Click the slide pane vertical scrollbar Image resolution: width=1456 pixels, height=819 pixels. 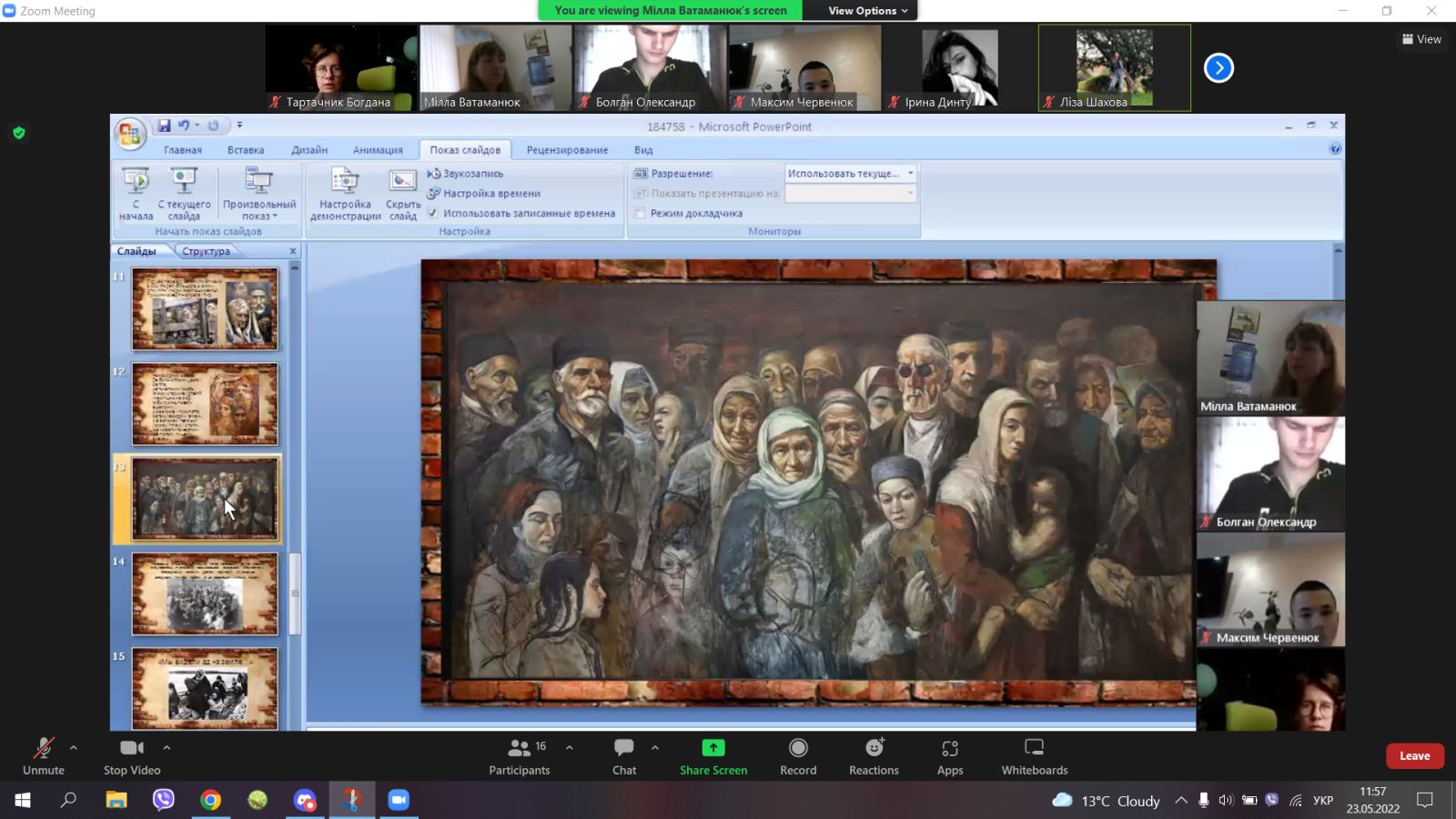[x=295, y=591]
